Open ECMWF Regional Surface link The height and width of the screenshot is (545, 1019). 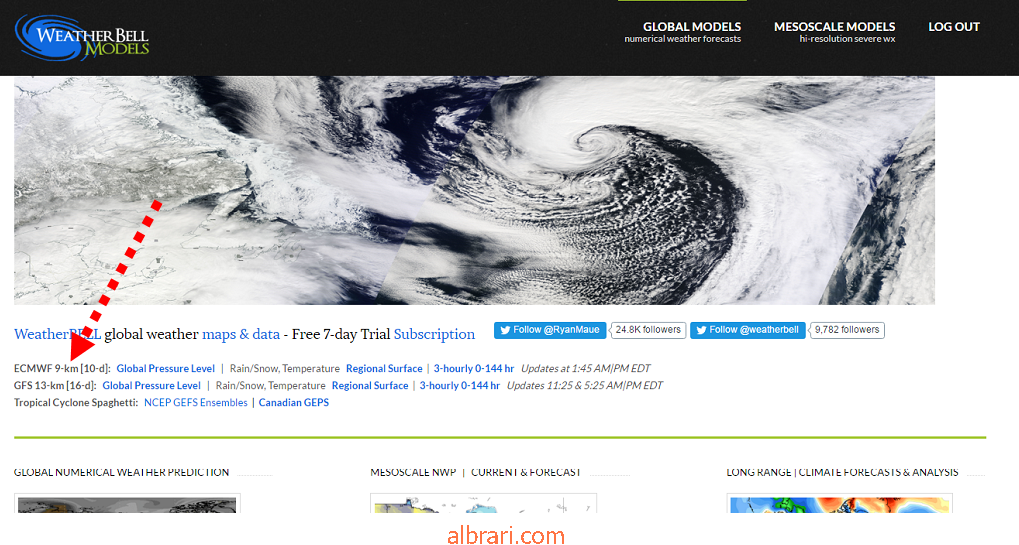coord(384,368)
